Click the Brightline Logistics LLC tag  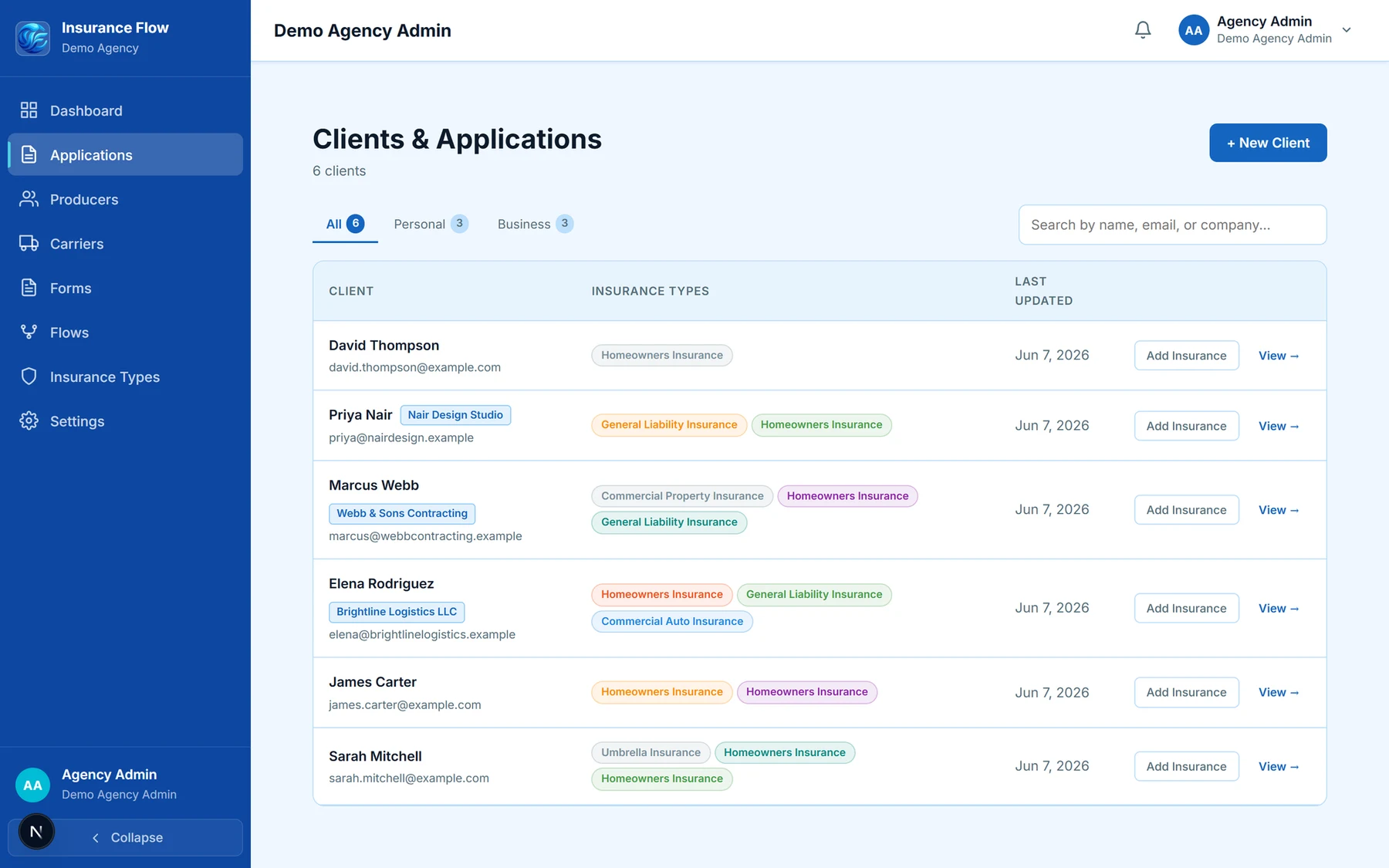(x=397, y=612)
